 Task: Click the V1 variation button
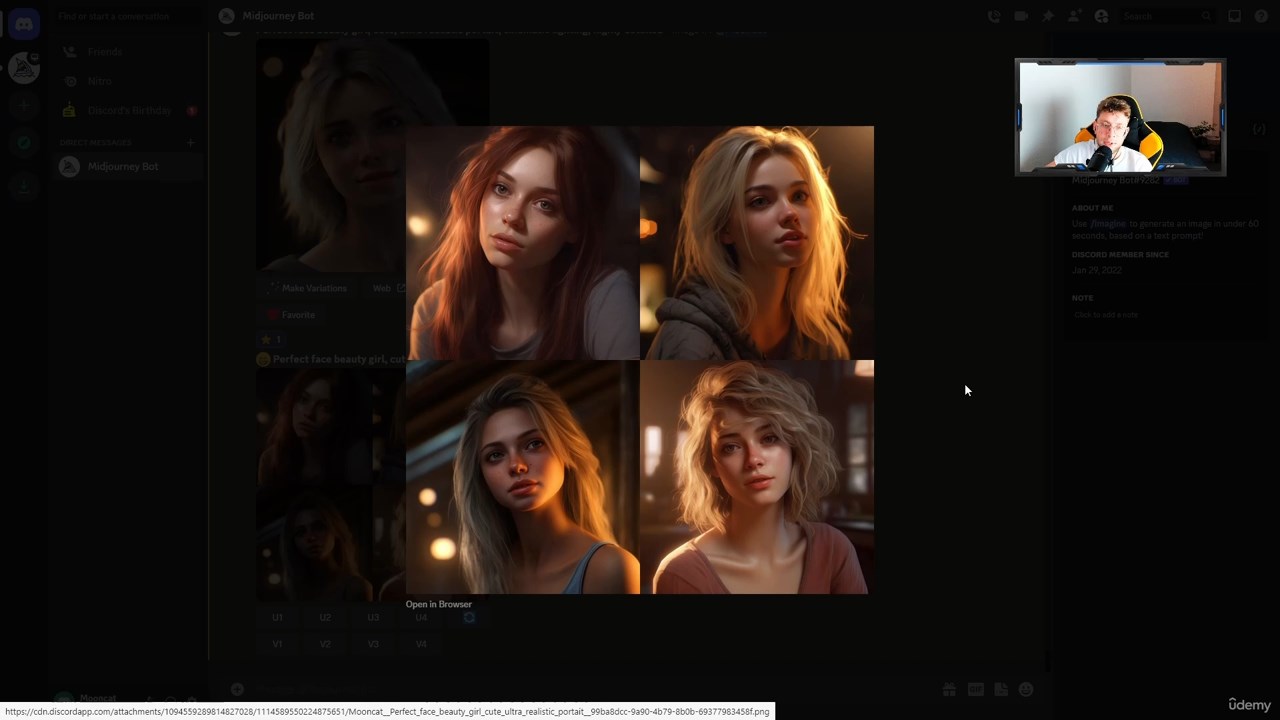pos(277,644)
